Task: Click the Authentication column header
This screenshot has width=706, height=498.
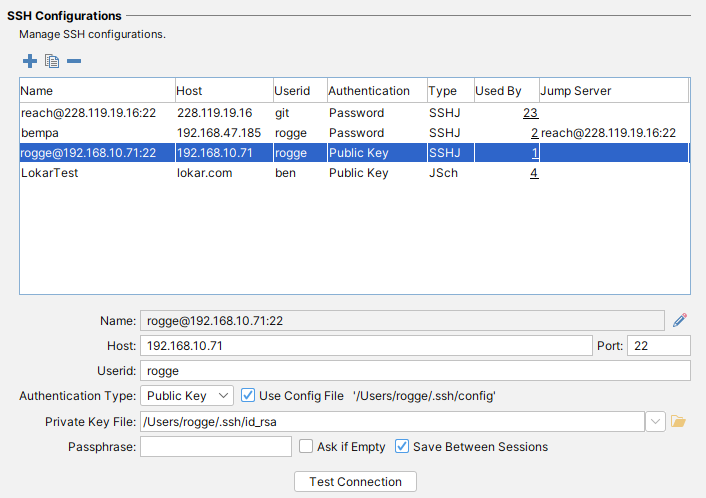Action: pos(376,91)
